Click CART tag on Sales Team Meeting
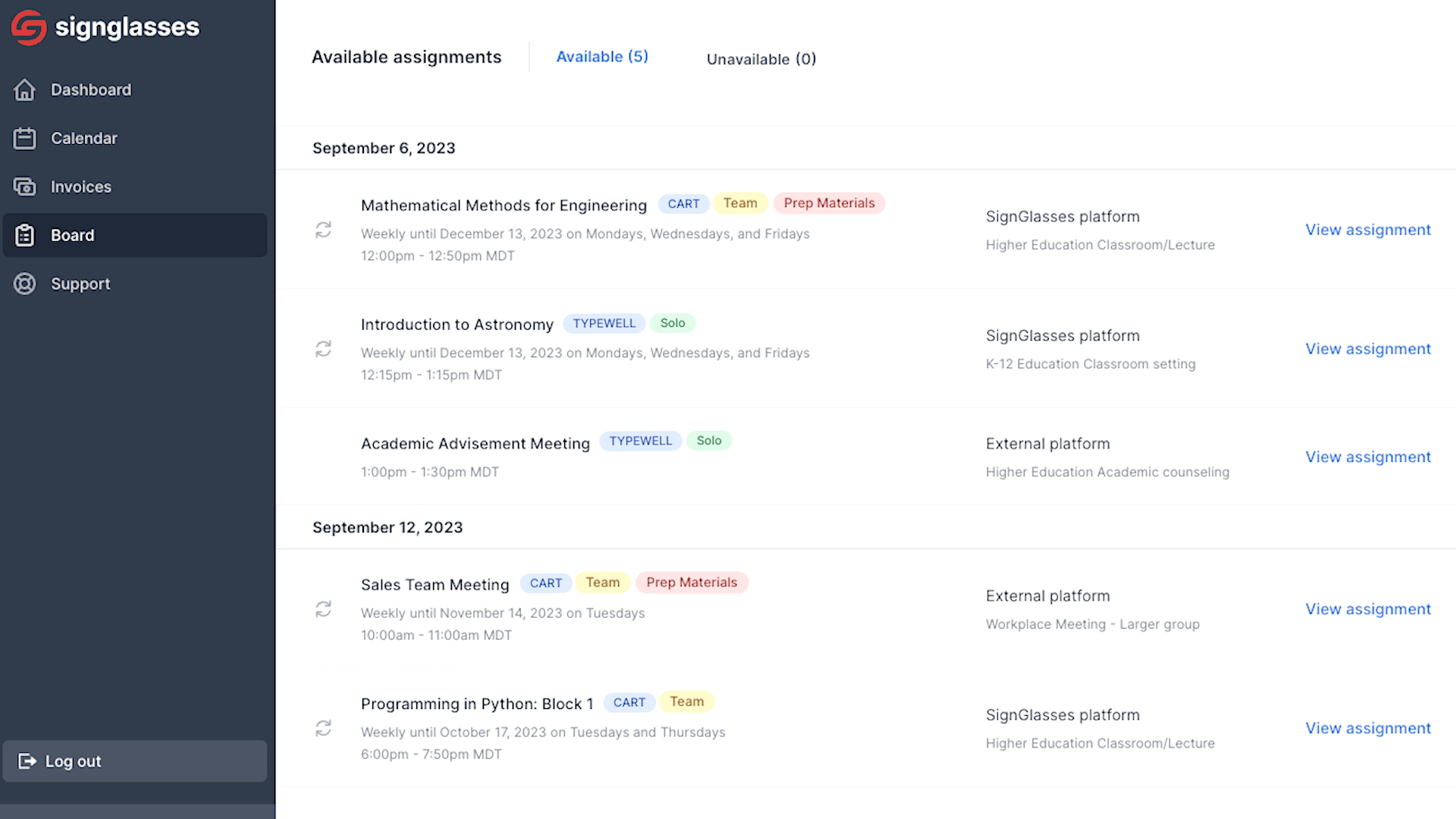The width and height of the screenshot is (1456, 819). (x=546, y=583)
